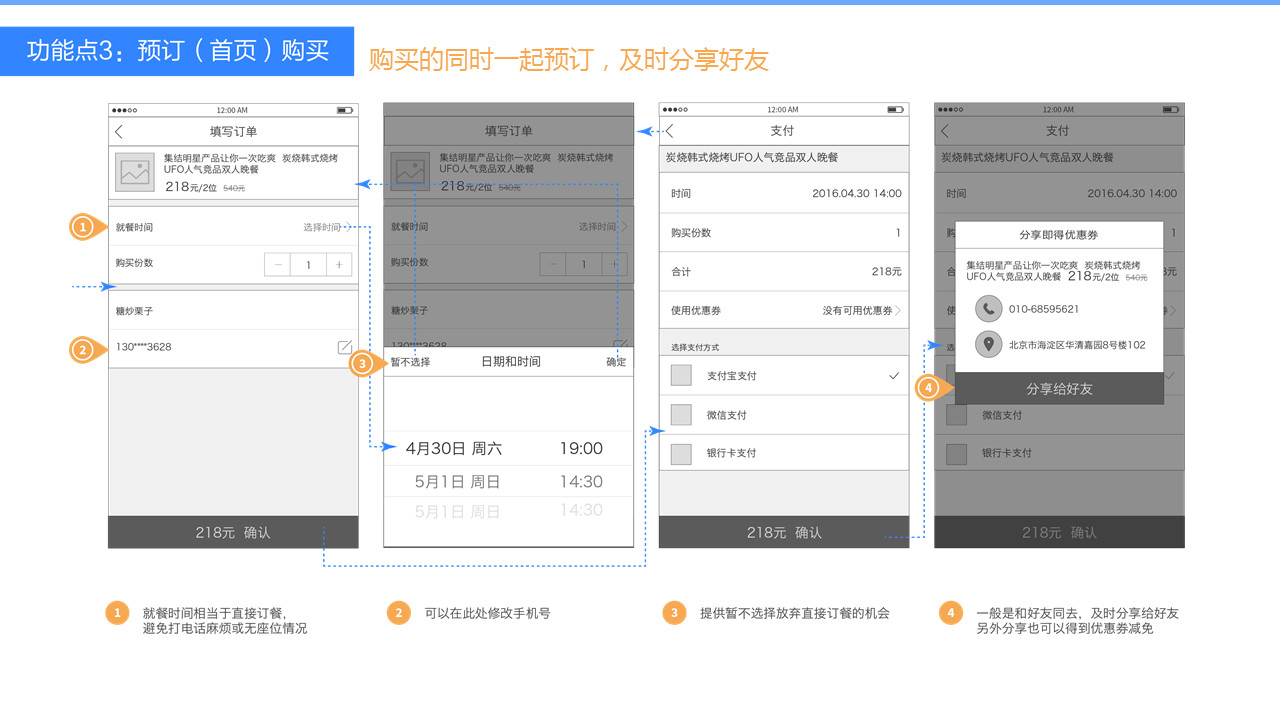Tap edit icon beside phone number 130****3628
This screenshot has height=720, width=1280.
click(x=345, y=347)
